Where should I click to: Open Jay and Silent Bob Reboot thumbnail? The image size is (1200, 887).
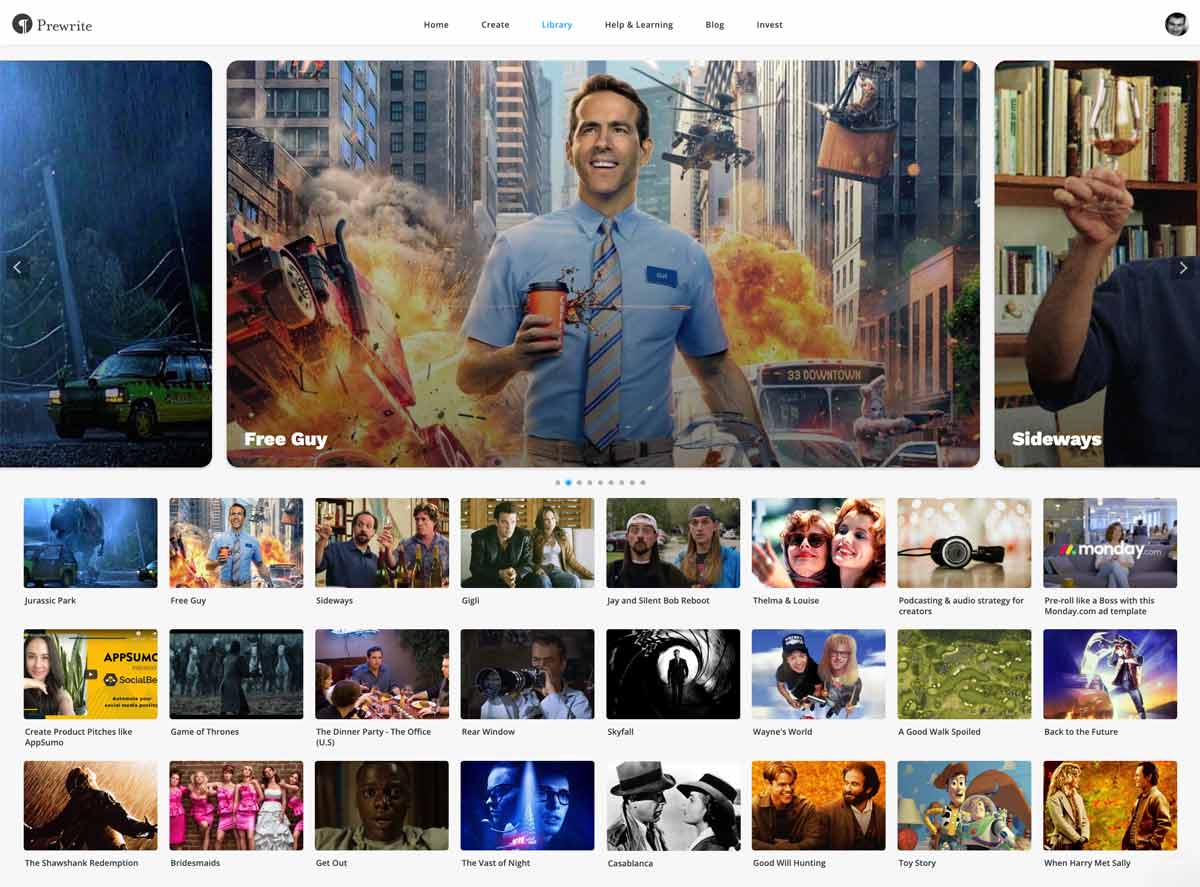click(x=673, y=543)
